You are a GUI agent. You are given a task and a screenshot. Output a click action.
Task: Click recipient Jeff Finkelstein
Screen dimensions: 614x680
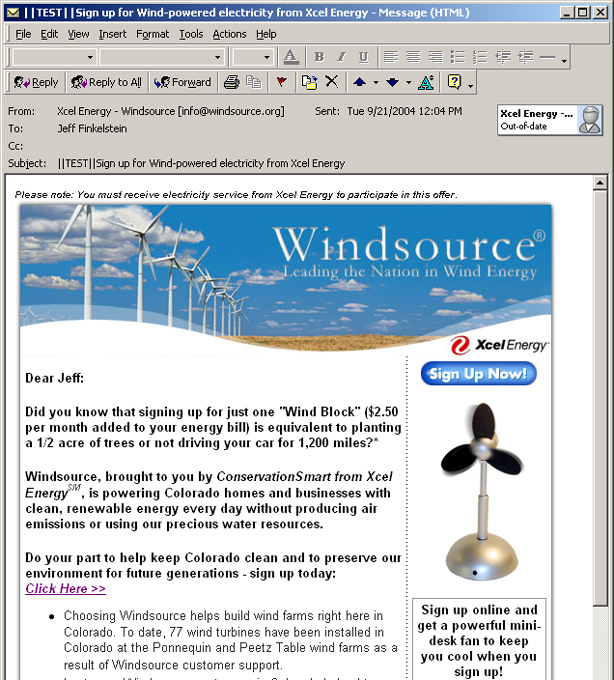[x=92, y=128]
